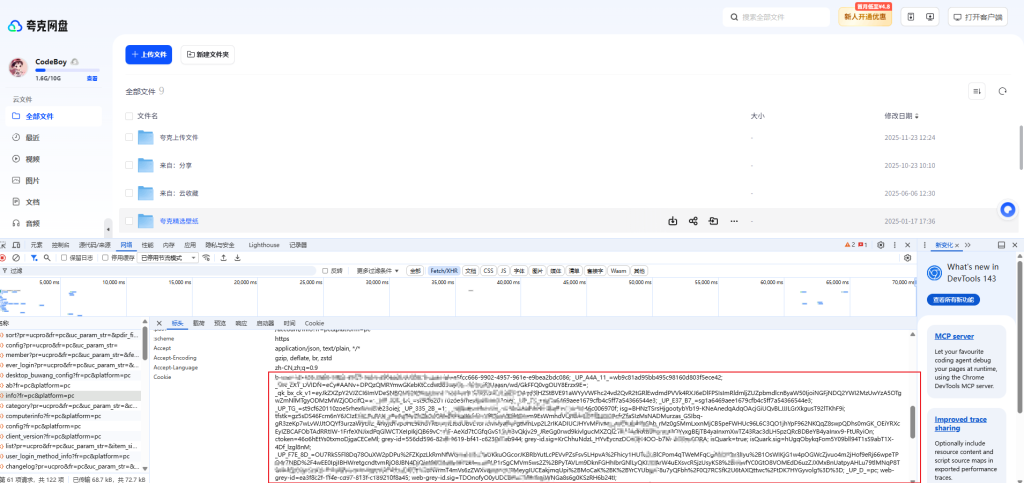Open network search magnifier icon
The height and width of the screenshot is (483, 1024).
pyautogui.click(x=47, y=258)
